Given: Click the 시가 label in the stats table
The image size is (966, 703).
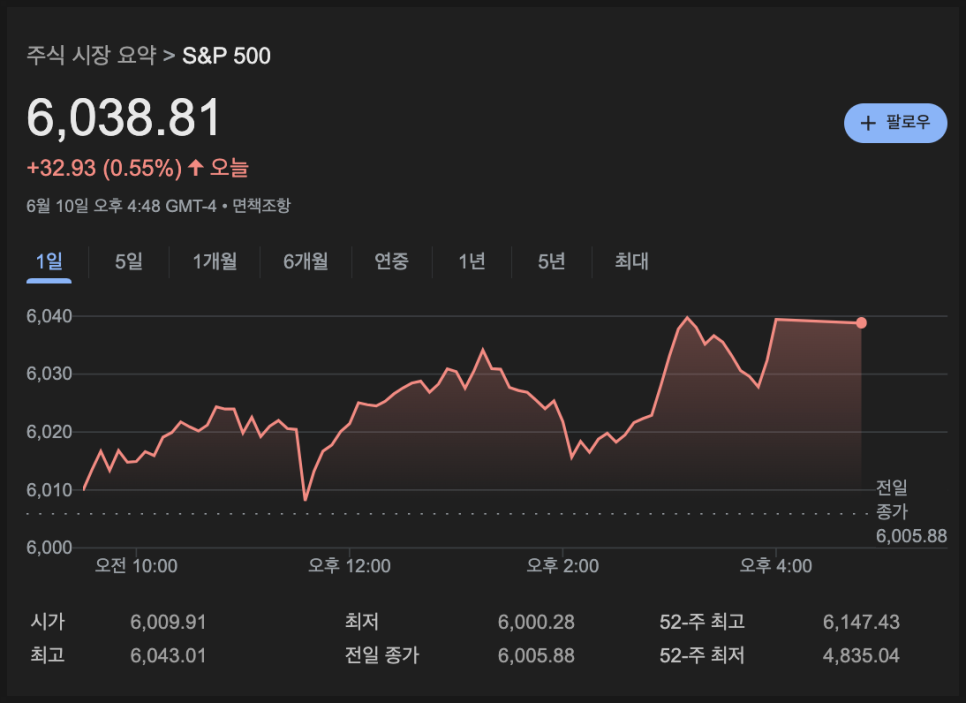Looking at the screenshot, I should [x=47, y=622].
